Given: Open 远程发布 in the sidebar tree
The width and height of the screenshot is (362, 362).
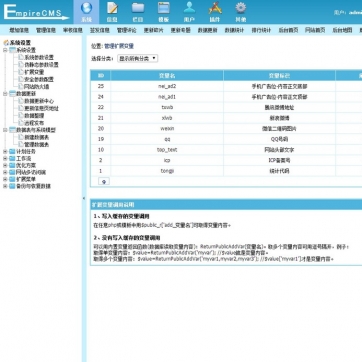Looking at the screenshot, I should pos(34,123).
